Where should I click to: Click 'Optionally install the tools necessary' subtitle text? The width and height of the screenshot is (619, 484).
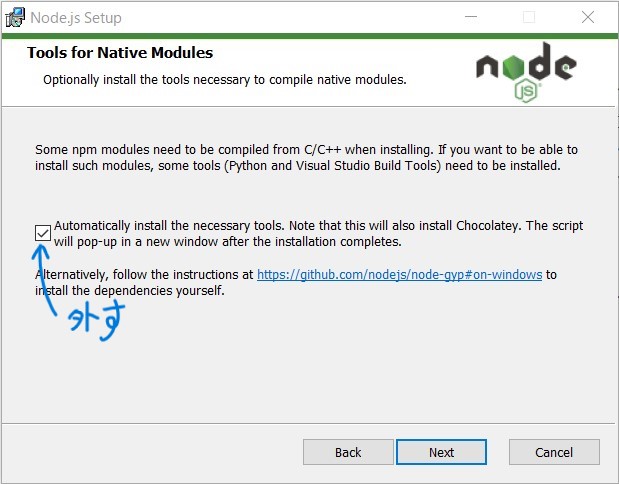coord(225,80)
